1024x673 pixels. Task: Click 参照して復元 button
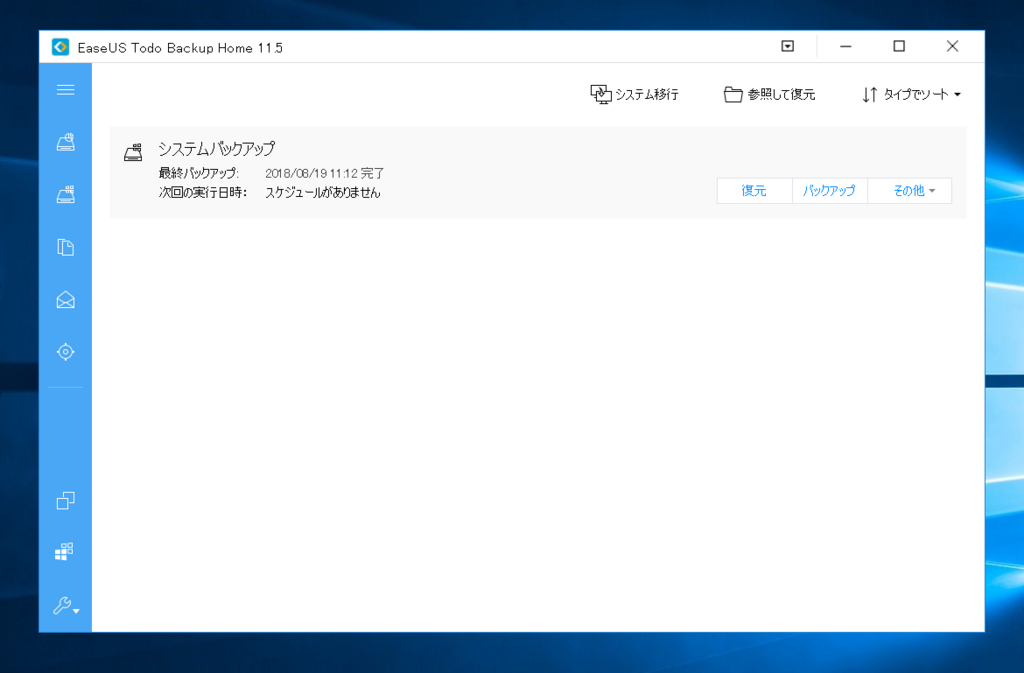tap(769, 95)
